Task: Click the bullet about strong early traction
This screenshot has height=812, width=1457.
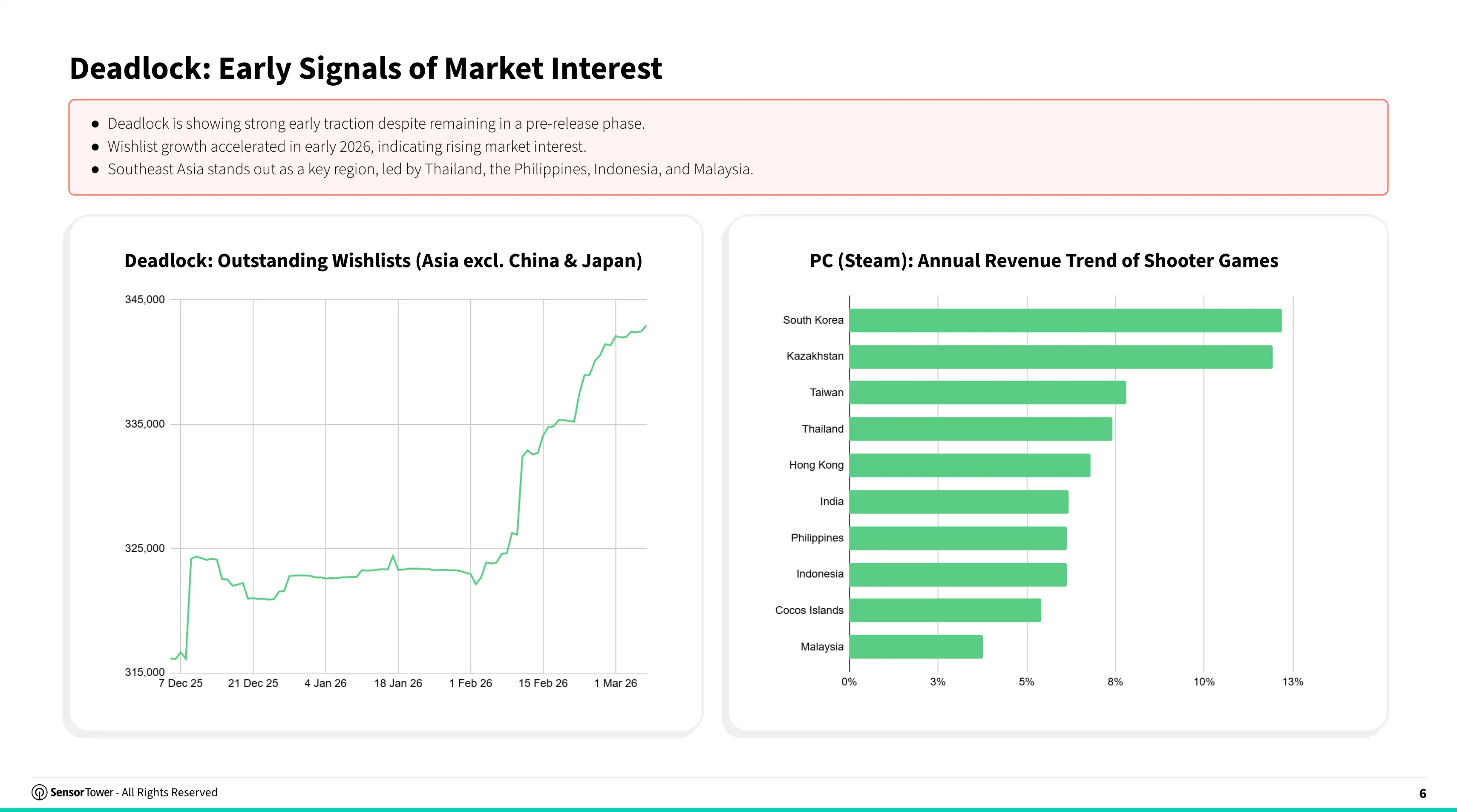Action: pyautogui.click(x=376, y=123)
